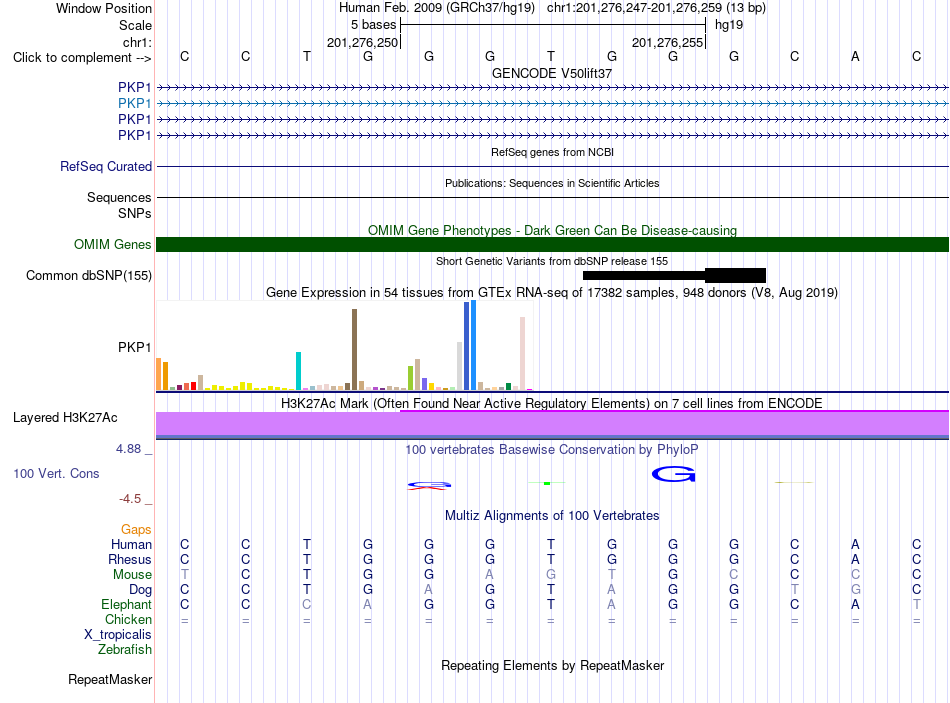Viewport: 950px width, 703px height.
Task: Click the light blue PKP1 transcript label
Action: click(x=135, y=103)
